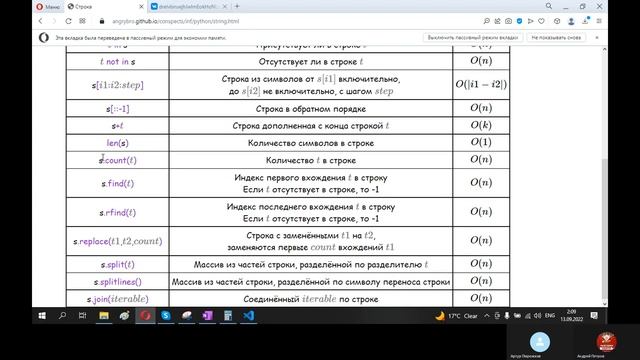
Task: Open Easy Setup sidebar settings icon
Action: [x=599, y=21]
